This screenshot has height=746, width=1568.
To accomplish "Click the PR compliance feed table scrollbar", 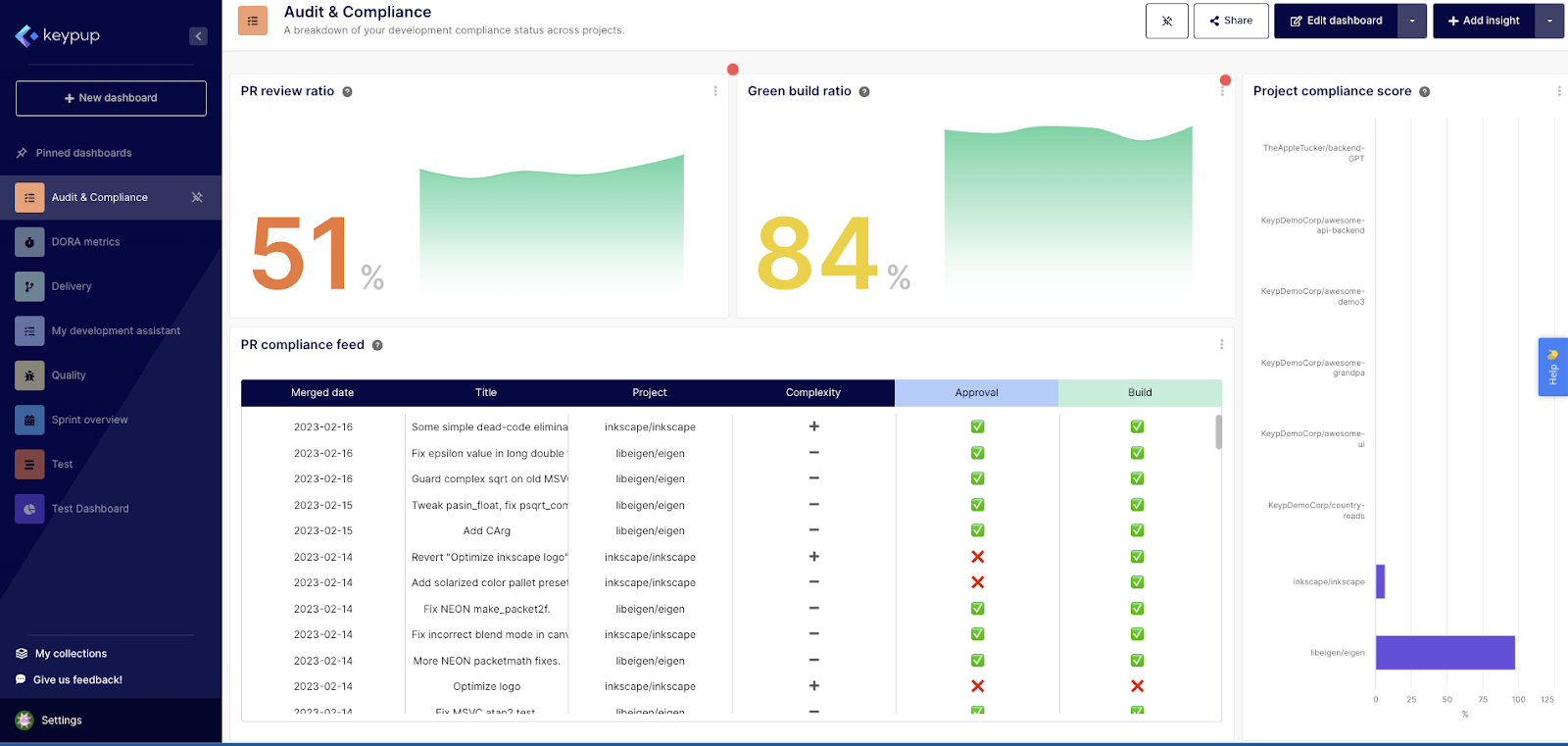I will [x=1218, y=431].
